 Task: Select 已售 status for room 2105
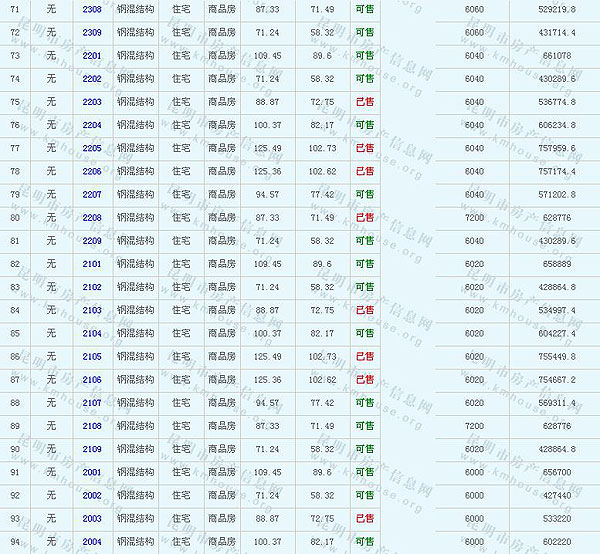point(365,356)
